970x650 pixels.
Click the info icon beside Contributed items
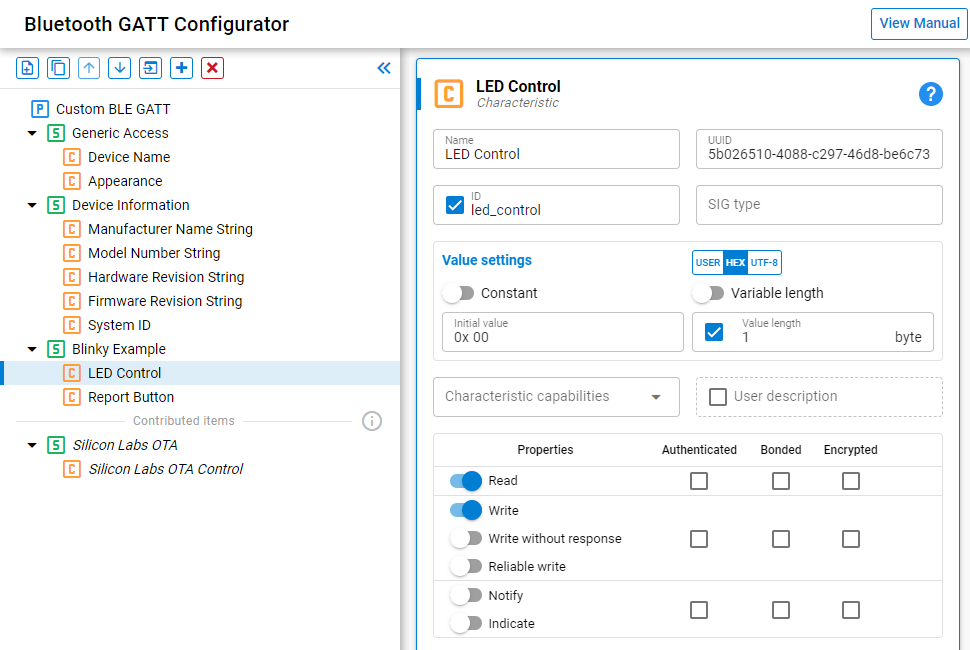click(372, 421)
